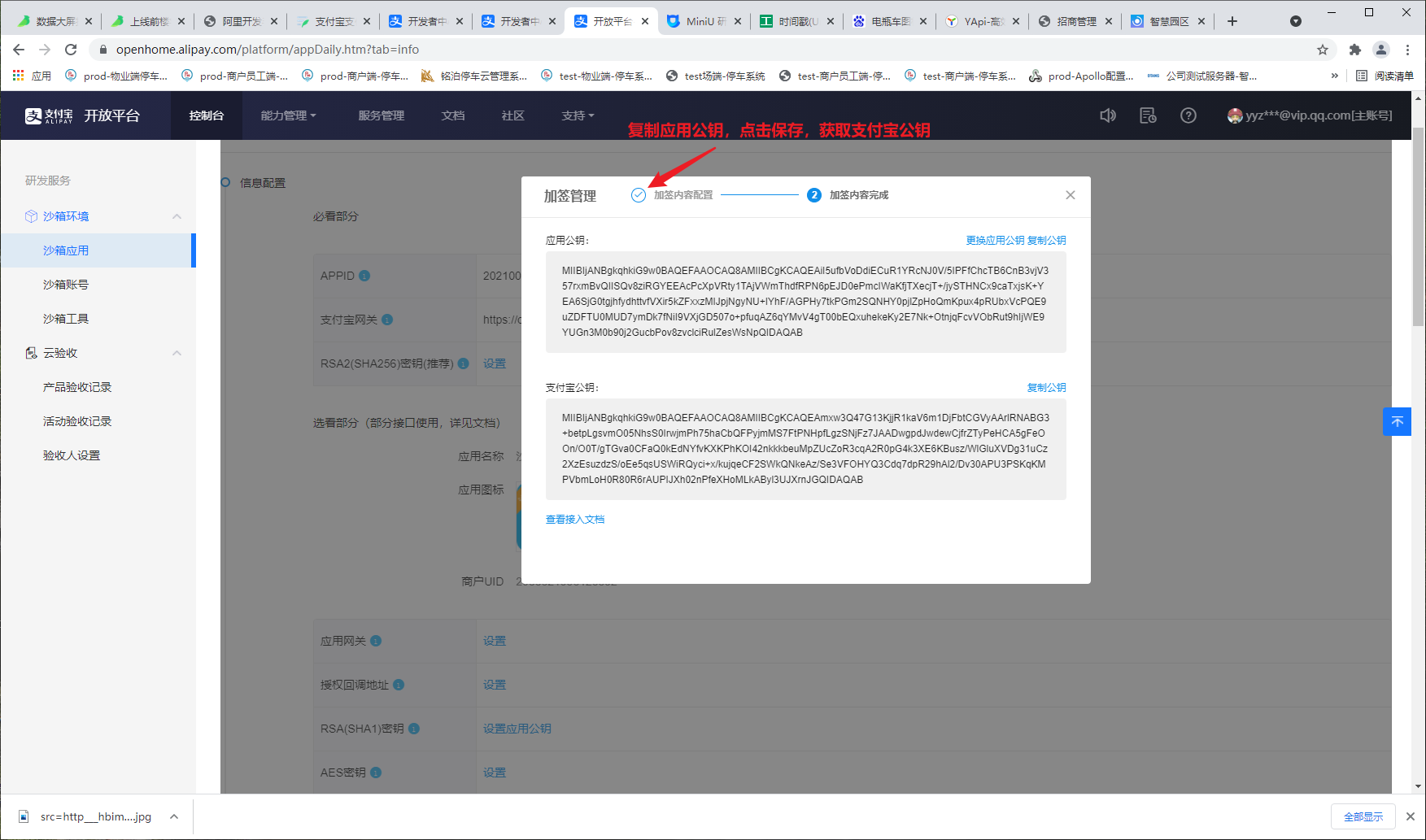Click the AES密钥 info icon

[x=376, y=773]
